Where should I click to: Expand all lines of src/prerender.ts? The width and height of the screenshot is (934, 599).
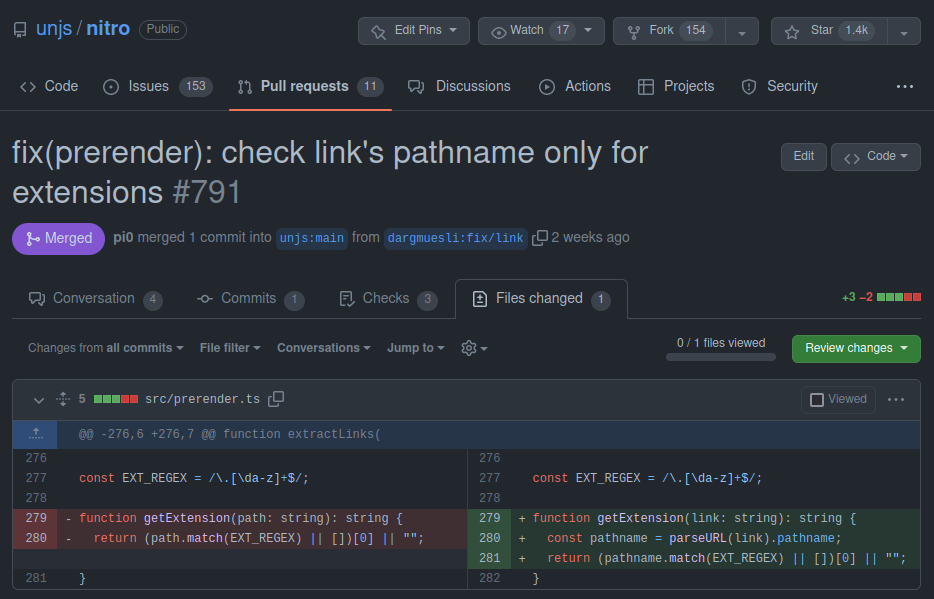tap(63, 399)
